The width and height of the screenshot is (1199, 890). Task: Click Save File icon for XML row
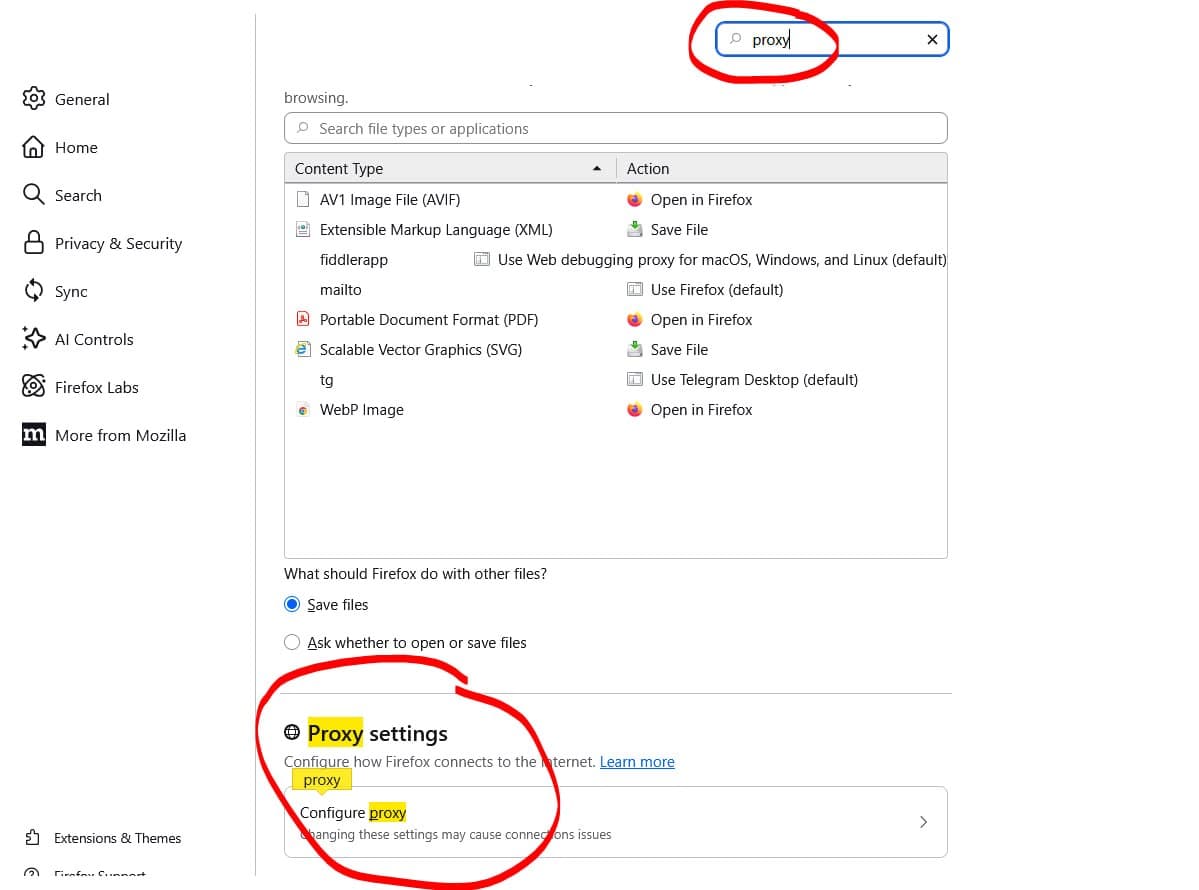tap(635, 229)
